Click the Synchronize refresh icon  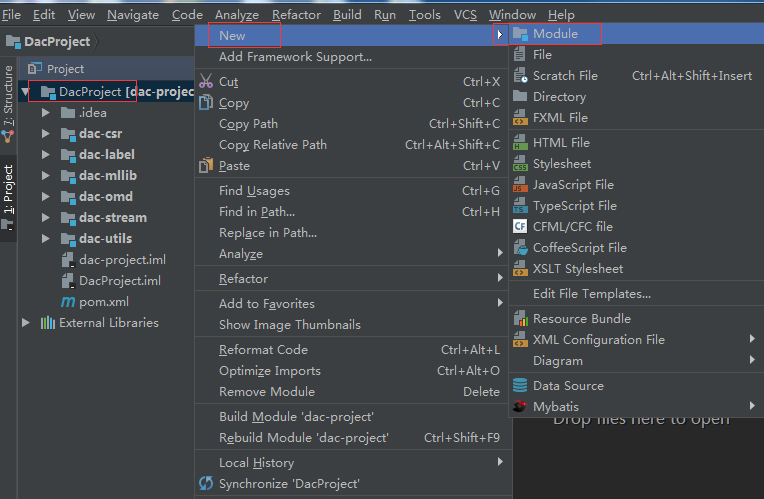206,483
